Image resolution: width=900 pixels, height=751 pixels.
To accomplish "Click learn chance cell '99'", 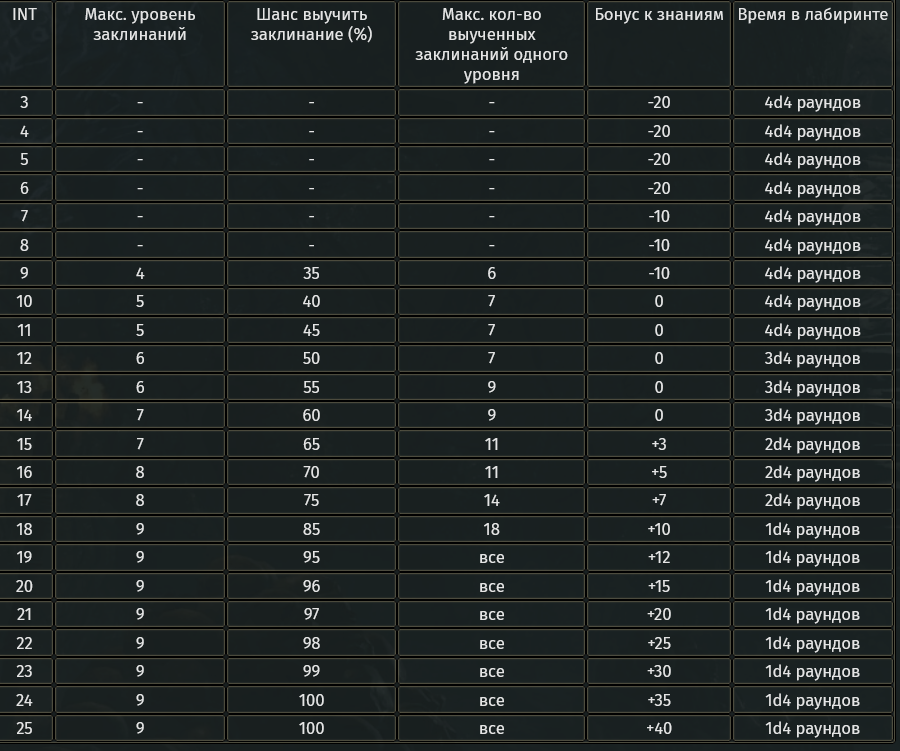I will coord(311,671).
